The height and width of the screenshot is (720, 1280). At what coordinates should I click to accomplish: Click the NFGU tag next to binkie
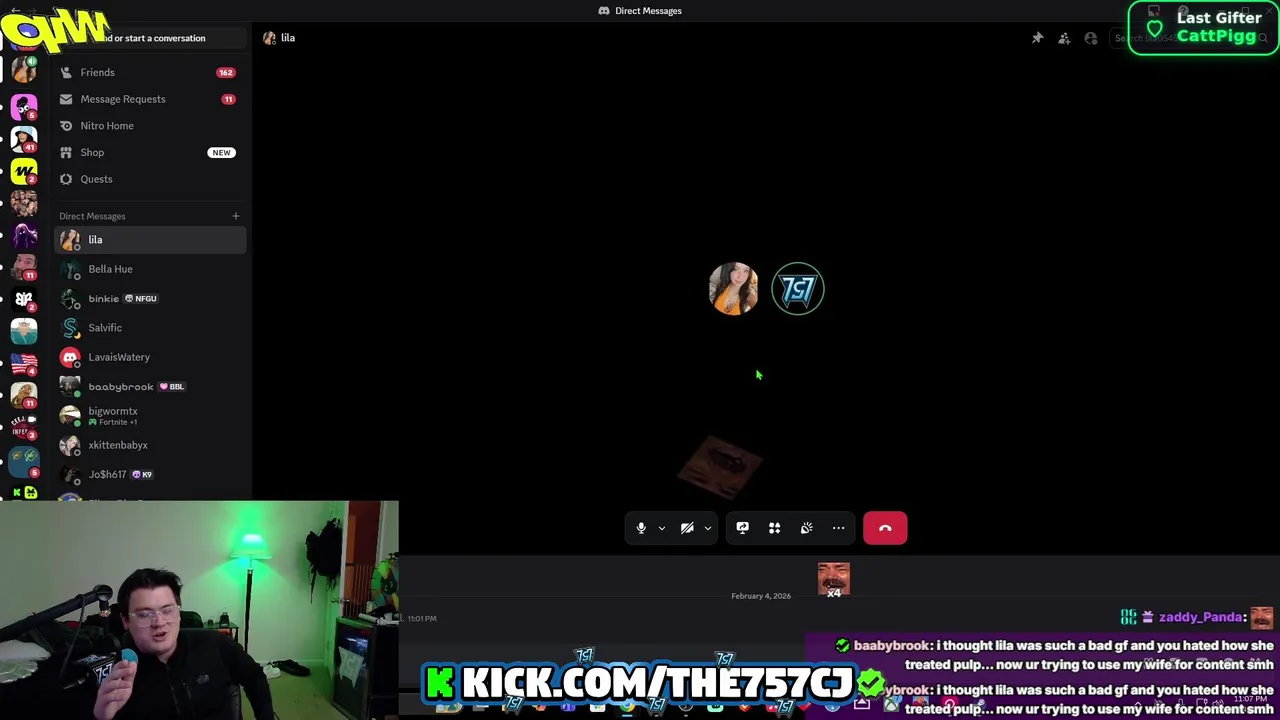pyautogui.click(x=141, y=298)
